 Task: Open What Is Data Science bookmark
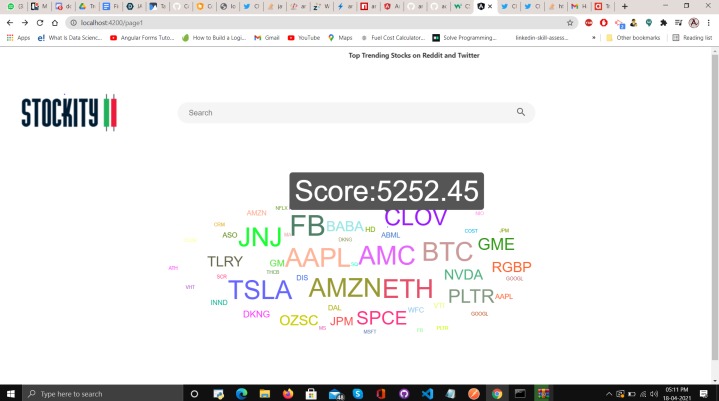[70, 38]
